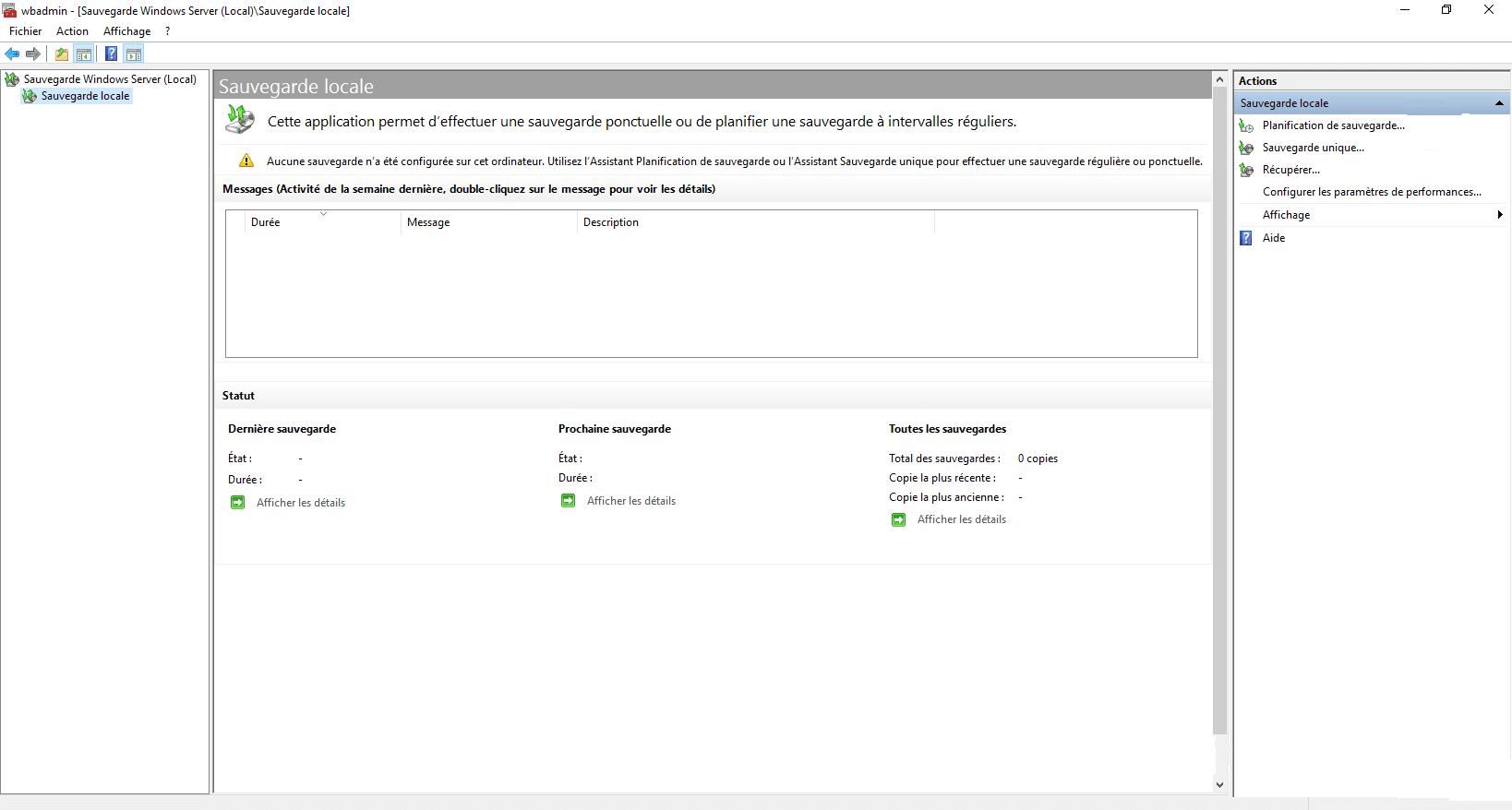Select Sauvegarde Windows Server (Local) tree node

pos(110,79)
